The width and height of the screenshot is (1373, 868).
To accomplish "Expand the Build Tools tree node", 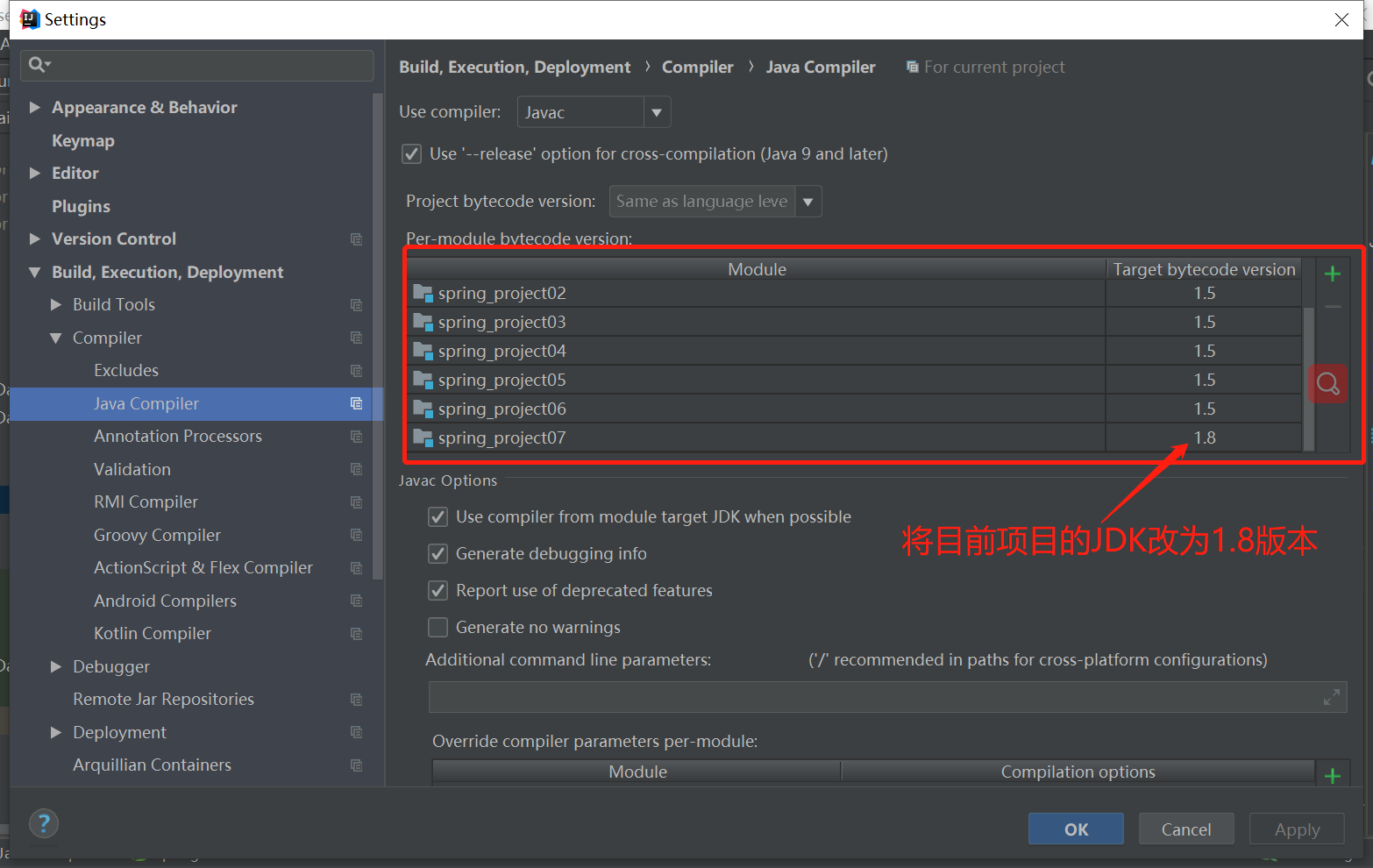I will coord(55,304).
